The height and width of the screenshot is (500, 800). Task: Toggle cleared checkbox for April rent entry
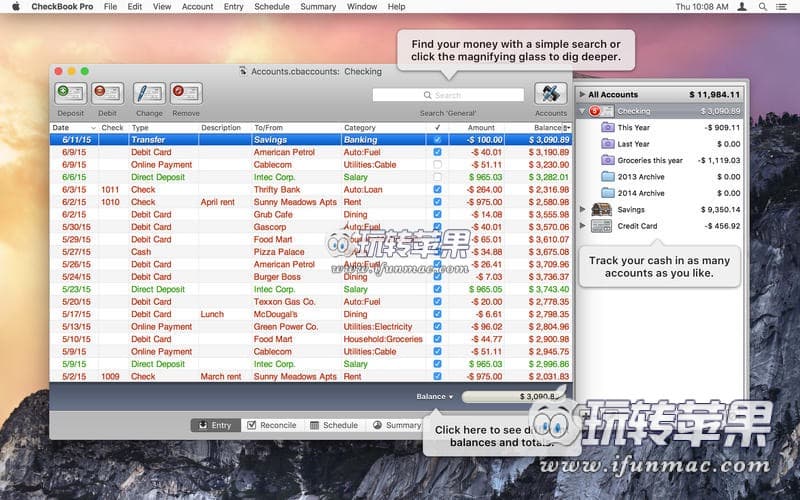(x=437, y=202)
